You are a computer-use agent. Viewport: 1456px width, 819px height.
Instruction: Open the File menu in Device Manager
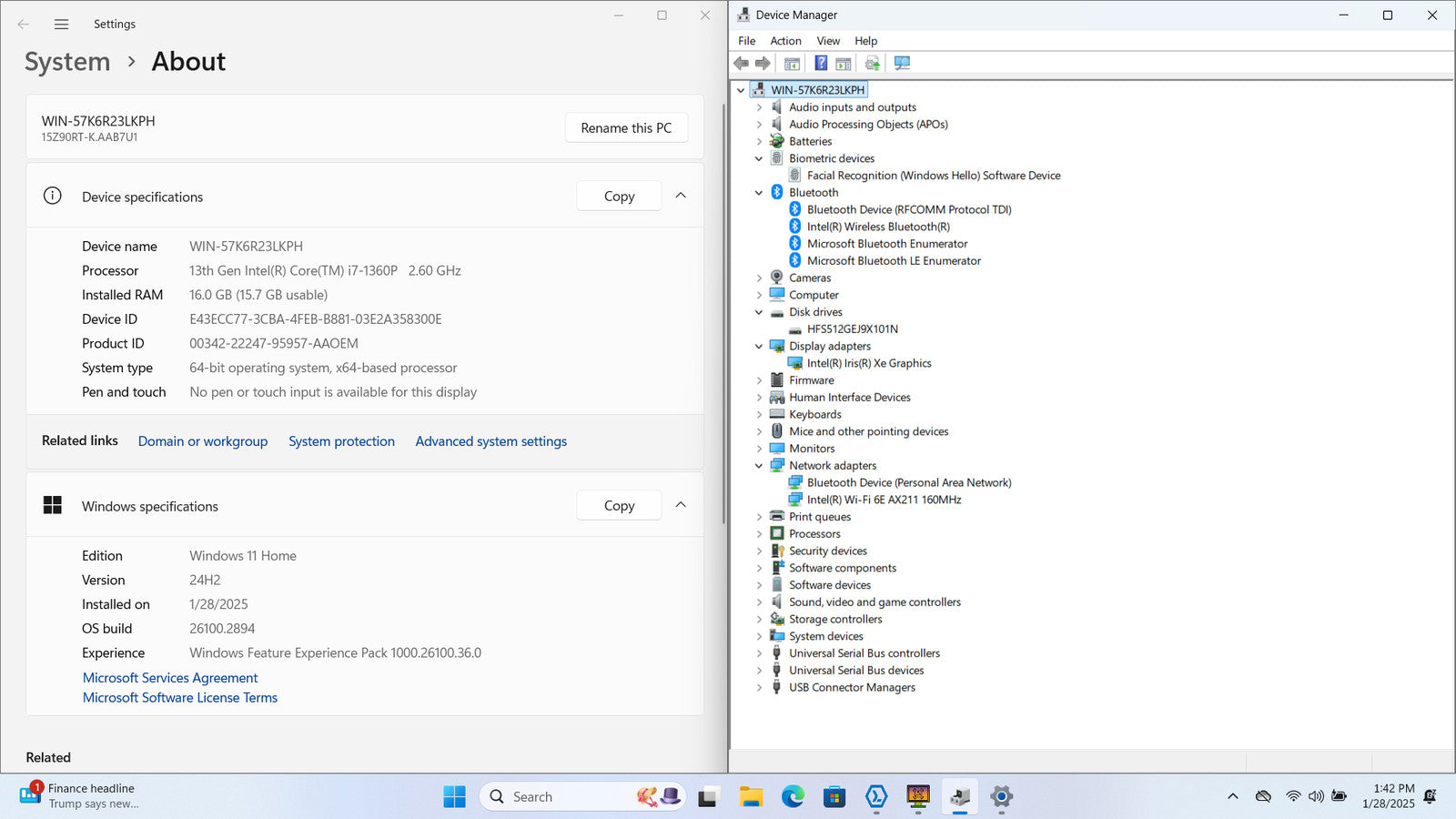pos(746,41)
